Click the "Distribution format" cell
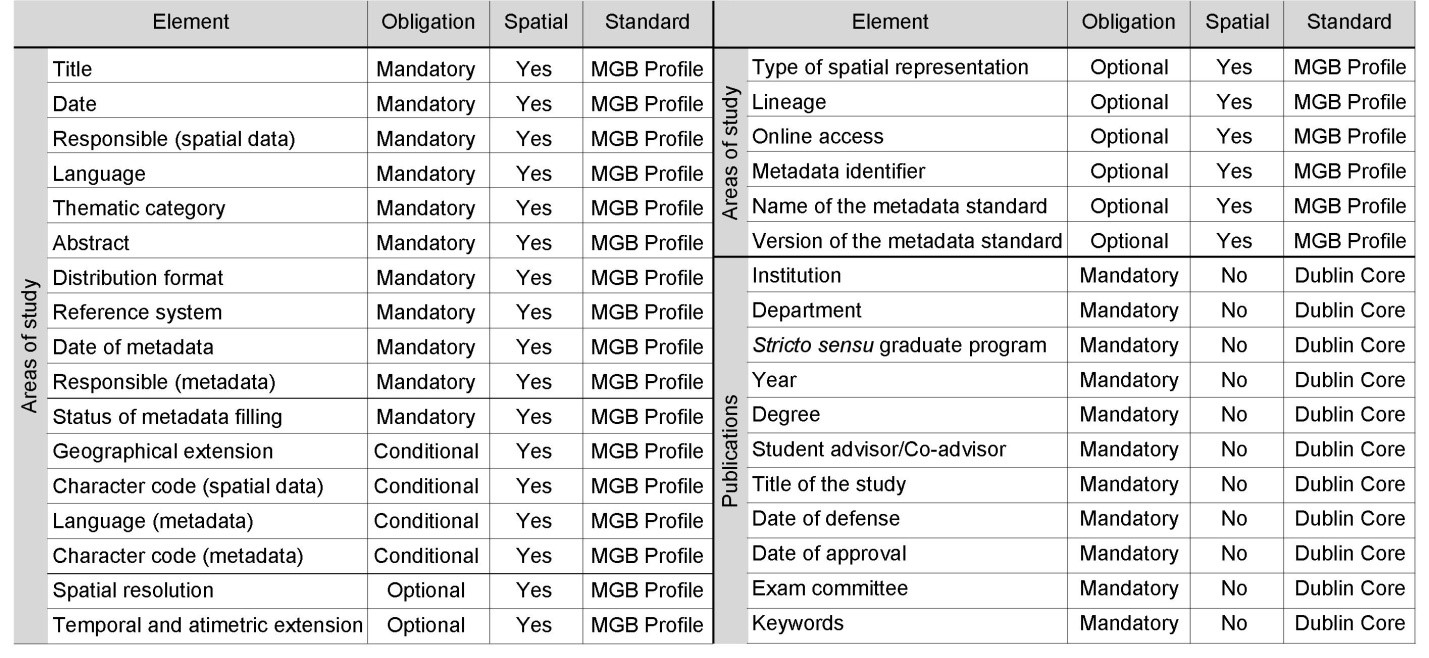Image resolution: width=1429 pixels, height=658 pixels. 138,277
